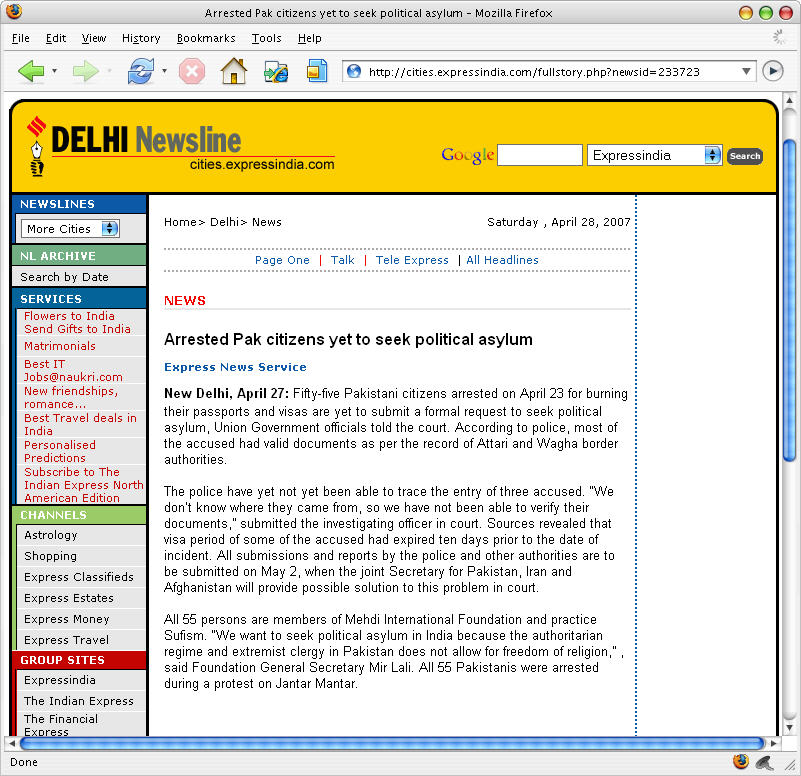This screenshot has height=776, width=801.
Task: Open the Bookmarks menu
Action: tap(206, 38)
